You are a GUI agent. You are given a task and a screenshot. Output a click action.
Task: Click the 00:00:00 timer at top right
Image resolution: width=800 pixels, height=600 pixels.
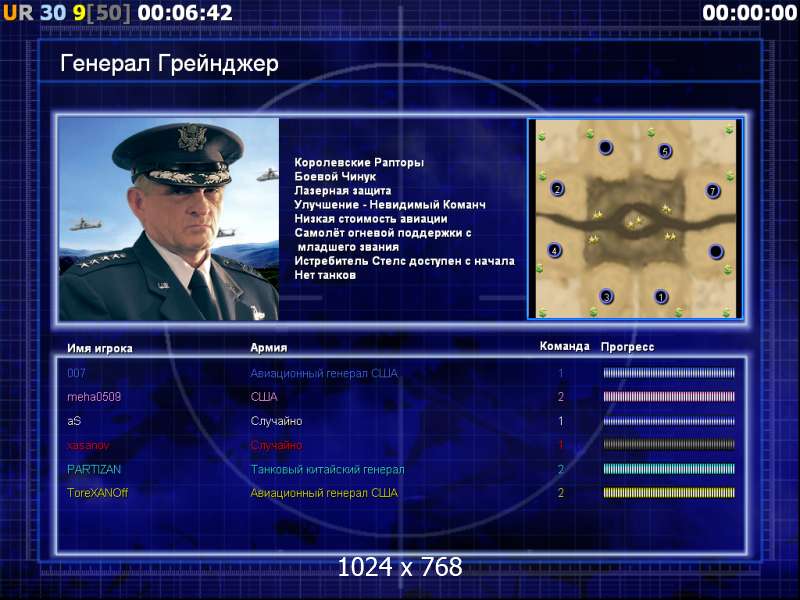749,13
